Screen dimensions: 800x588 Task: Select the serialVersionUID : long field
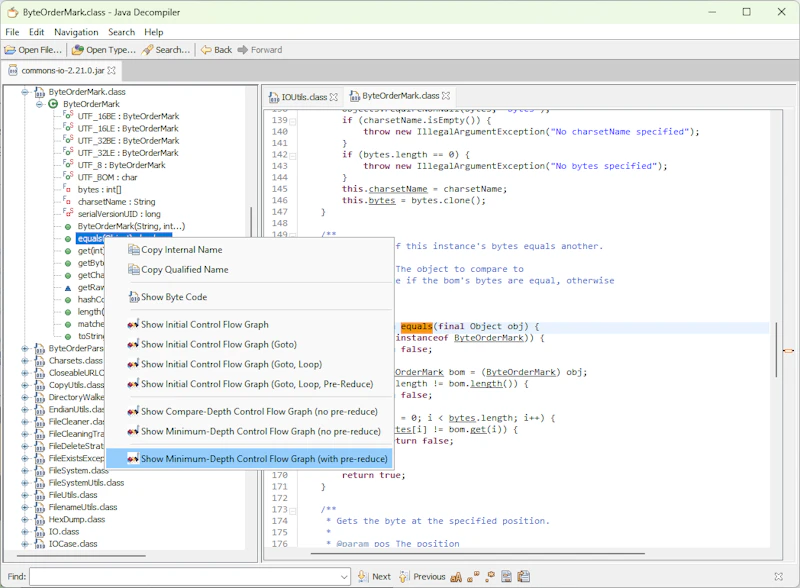pos(119,214)
